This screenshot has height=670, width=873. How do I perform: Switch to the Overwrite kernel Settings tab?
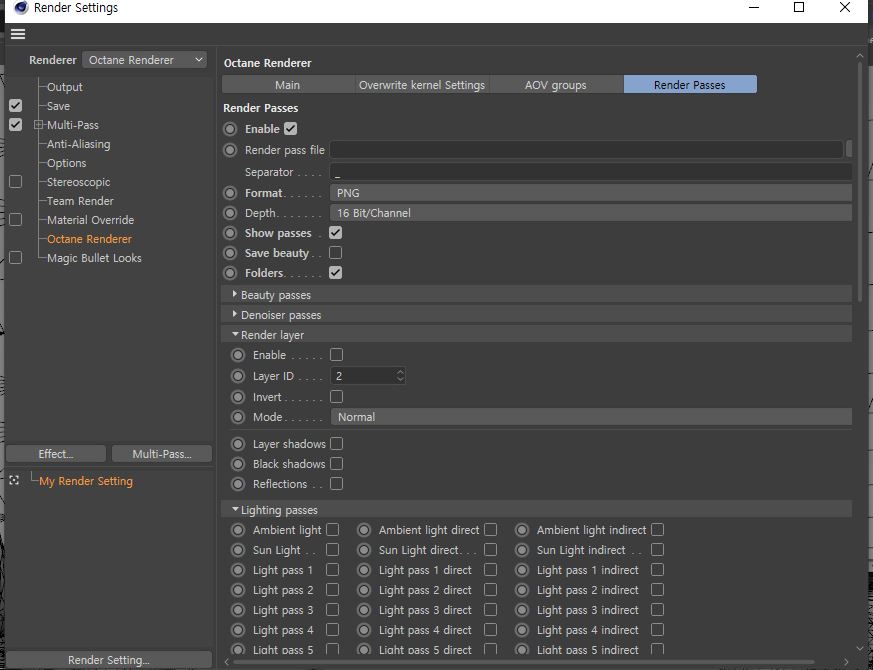pyautogui.click(x=421, y=85)
